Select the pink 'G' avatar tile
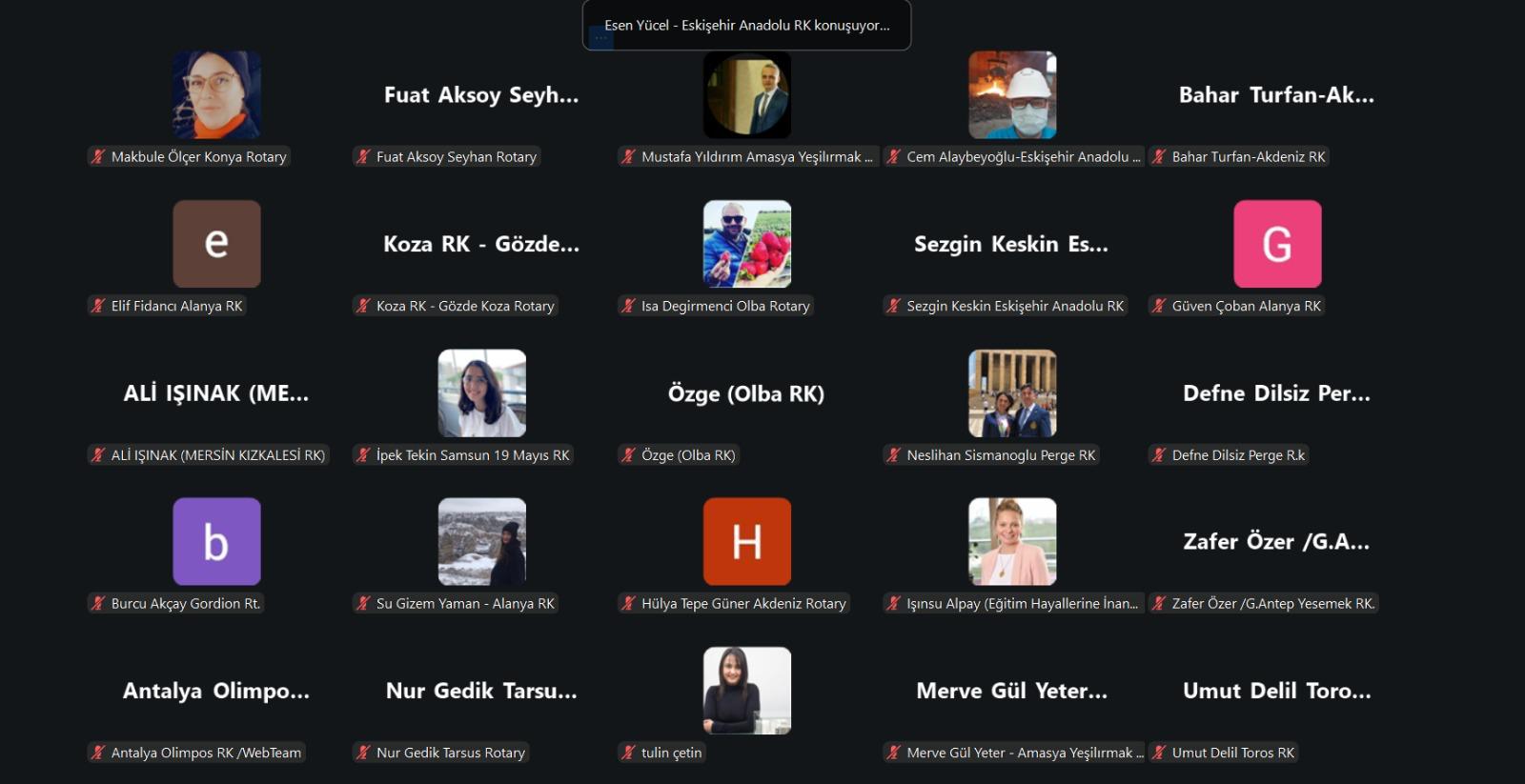The image size is (1525, 784). [x=1277, y=244]
